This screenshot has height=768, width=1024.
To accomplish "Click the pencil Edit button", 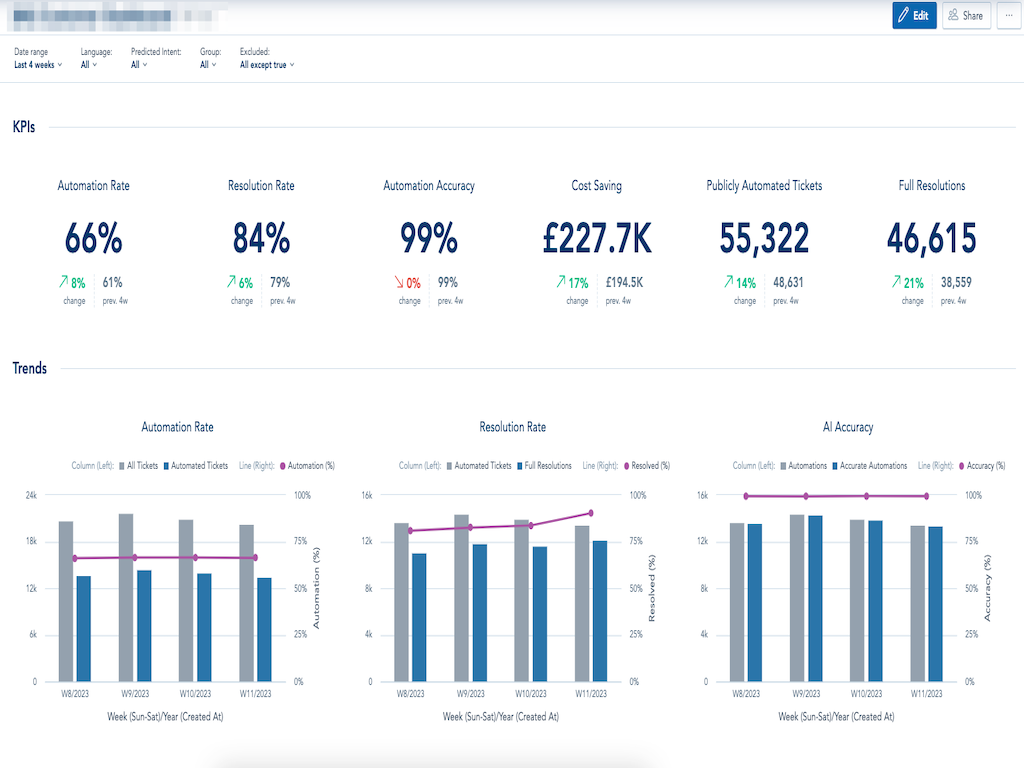I will [914, 15].
